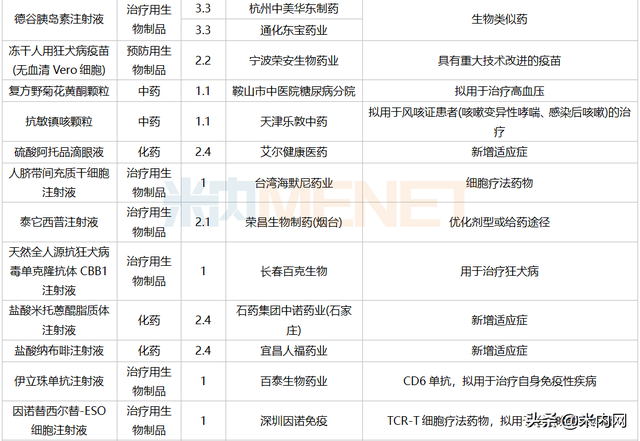Screen dimensions: 640x441
Task: Select '治疗用生物制品' in the 长春百克生物 row
Action: click(x=149, y=271)
